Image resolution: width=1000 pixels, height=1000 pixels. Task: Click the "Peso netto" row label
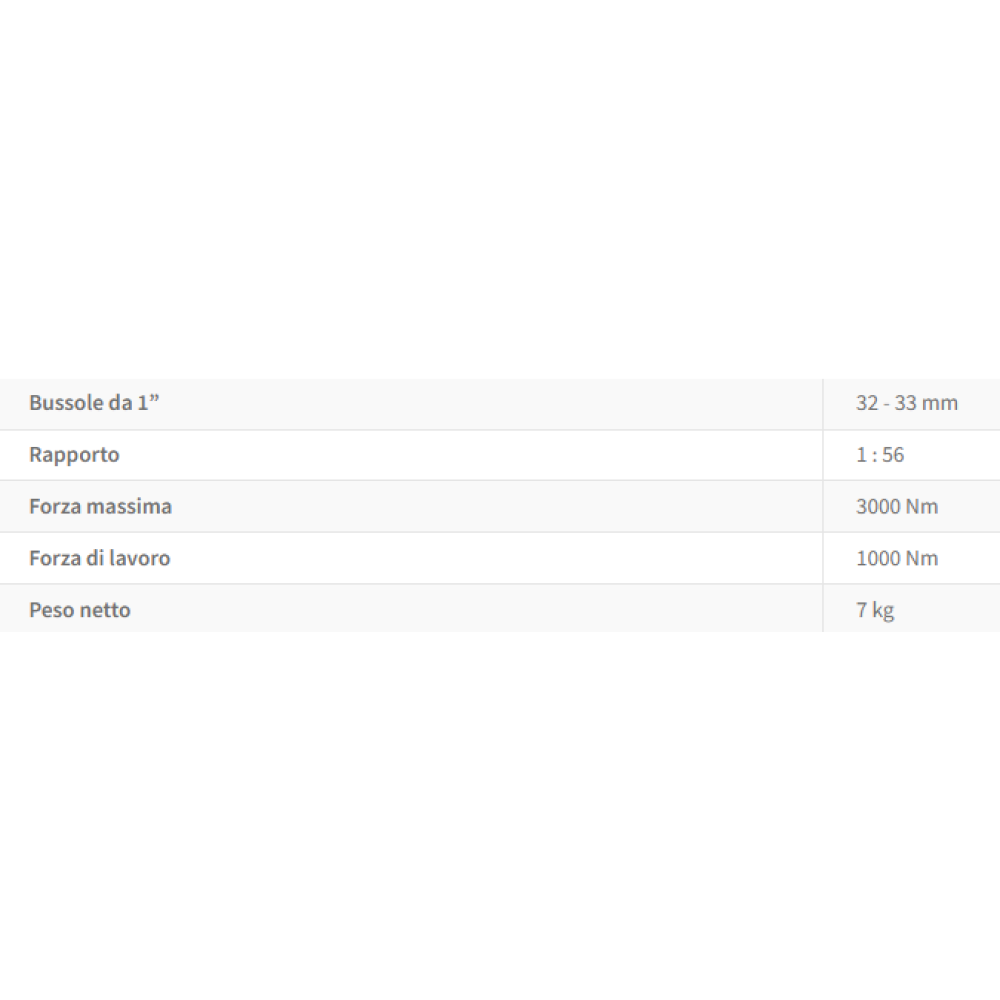[x=80, y=610]
